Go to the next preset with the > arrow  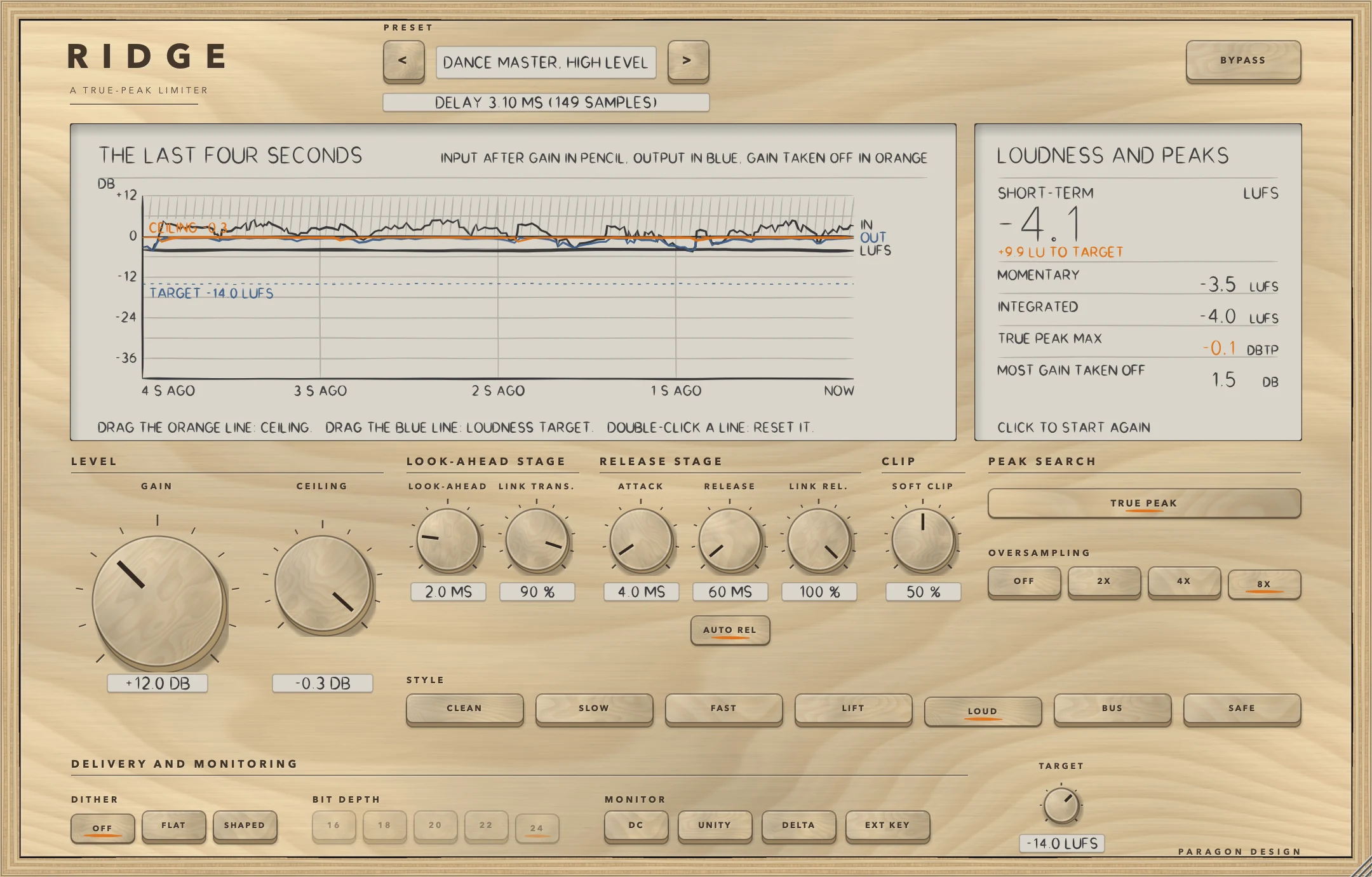tap(688, 61)
